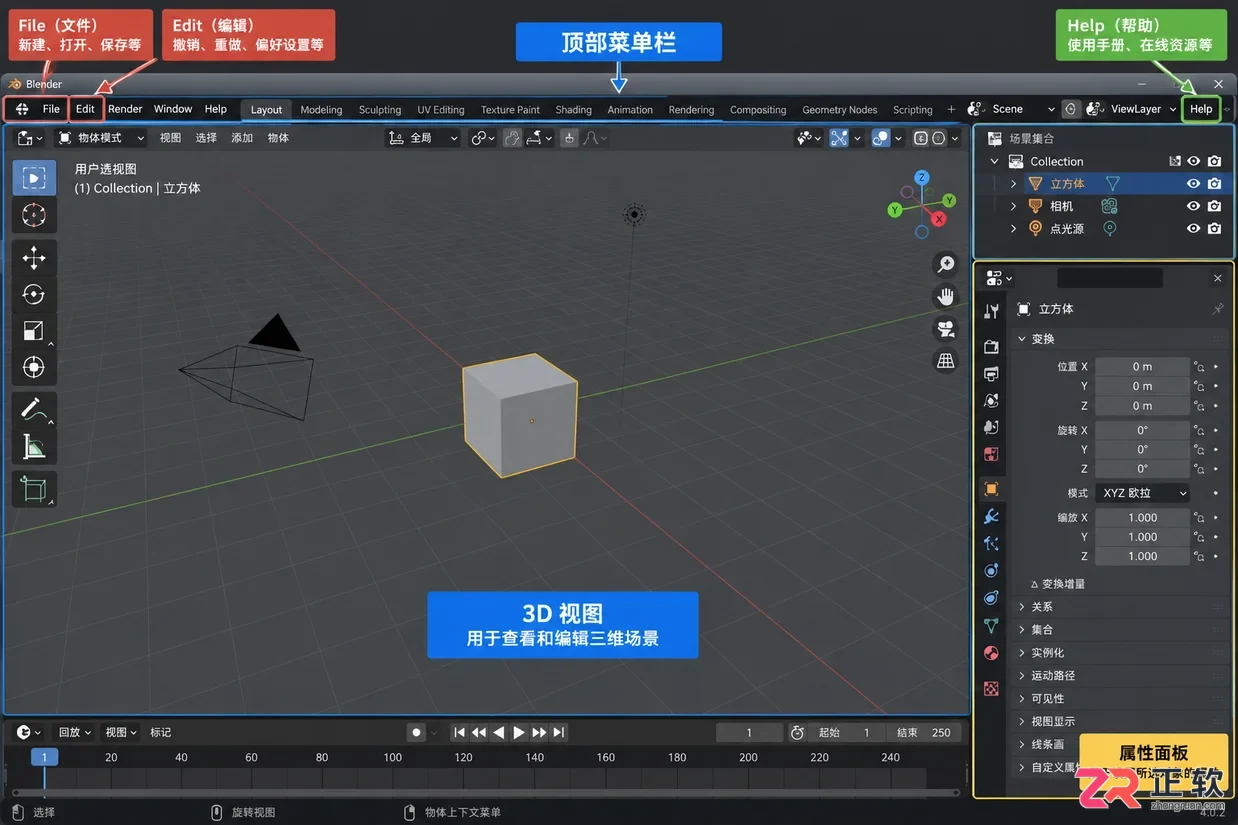Open the Object Data green triangle tab
The width and height of the screenshot is (1238, 825).
(x=991, y=625)
